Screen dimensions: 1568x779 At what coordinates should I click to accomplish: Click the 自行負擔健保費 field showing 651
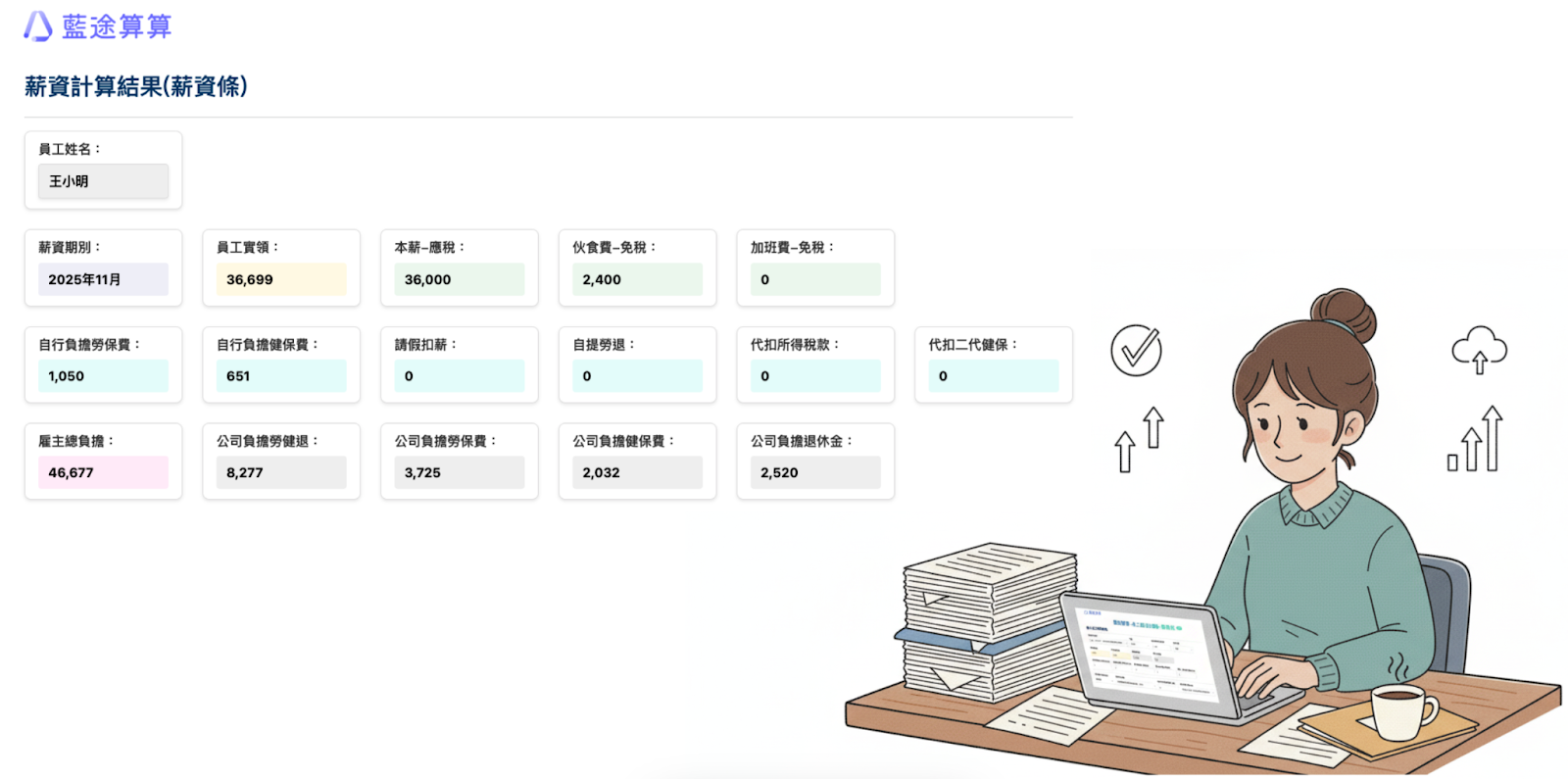tap(281, 376)
